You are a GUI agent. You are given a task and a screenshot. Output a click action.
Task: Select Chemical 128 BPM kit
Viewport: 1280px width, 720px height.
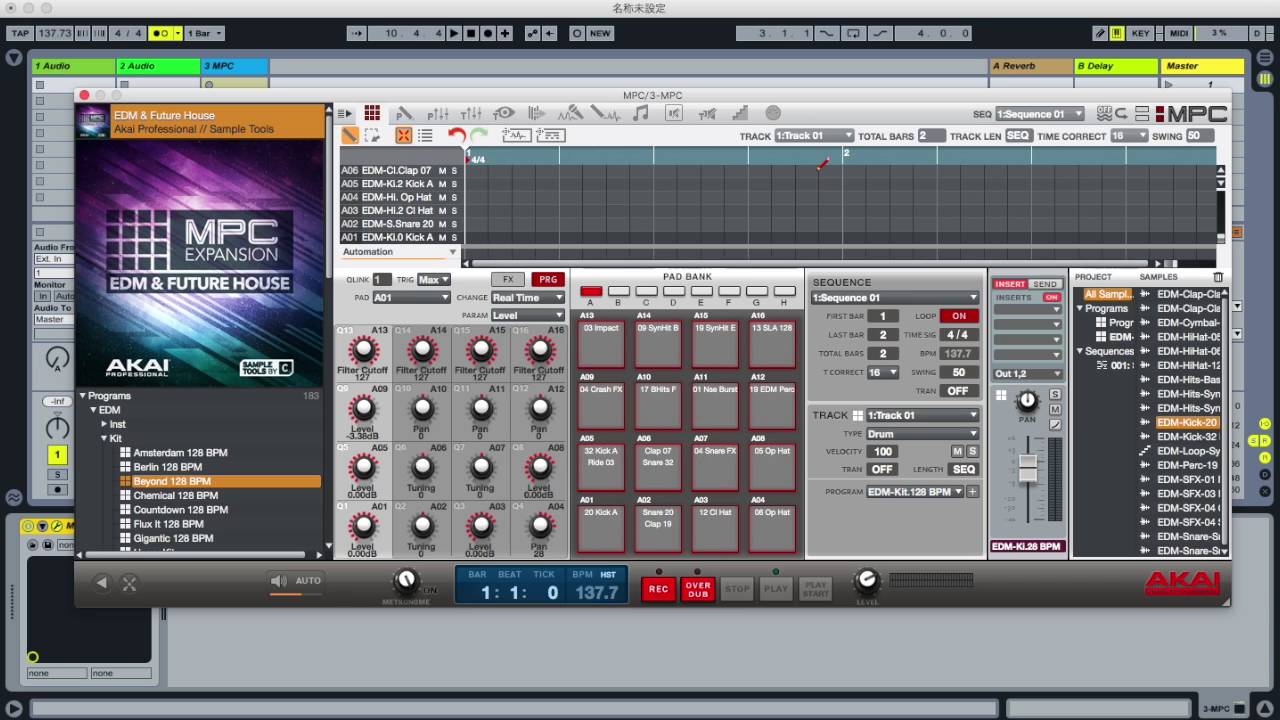point(176,495)
